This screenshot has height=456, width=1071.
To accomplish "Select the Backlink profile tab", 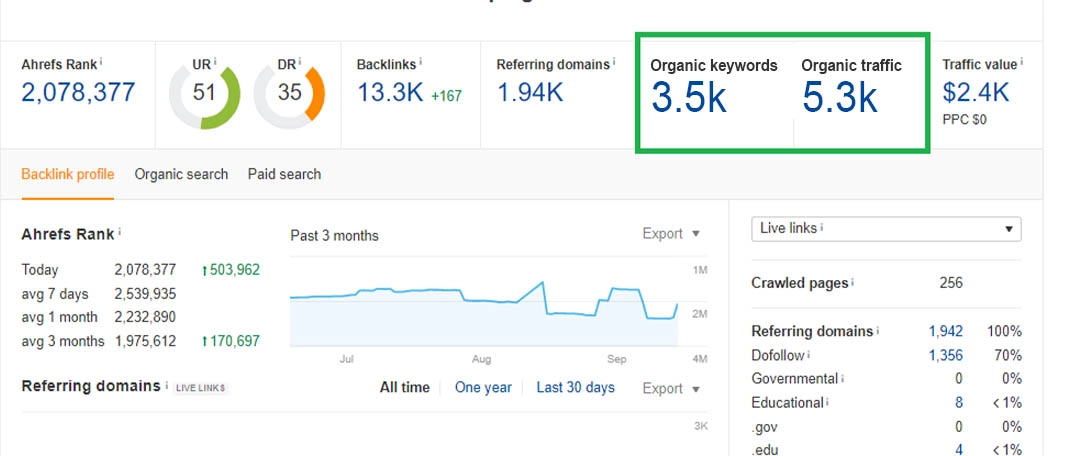I will point(67,174).
